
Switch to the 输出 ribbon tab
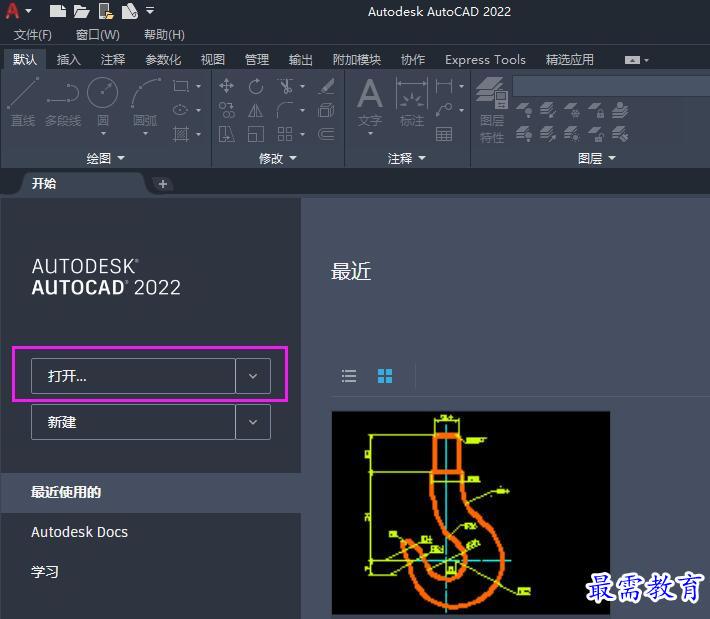click(x=301, y=59)
